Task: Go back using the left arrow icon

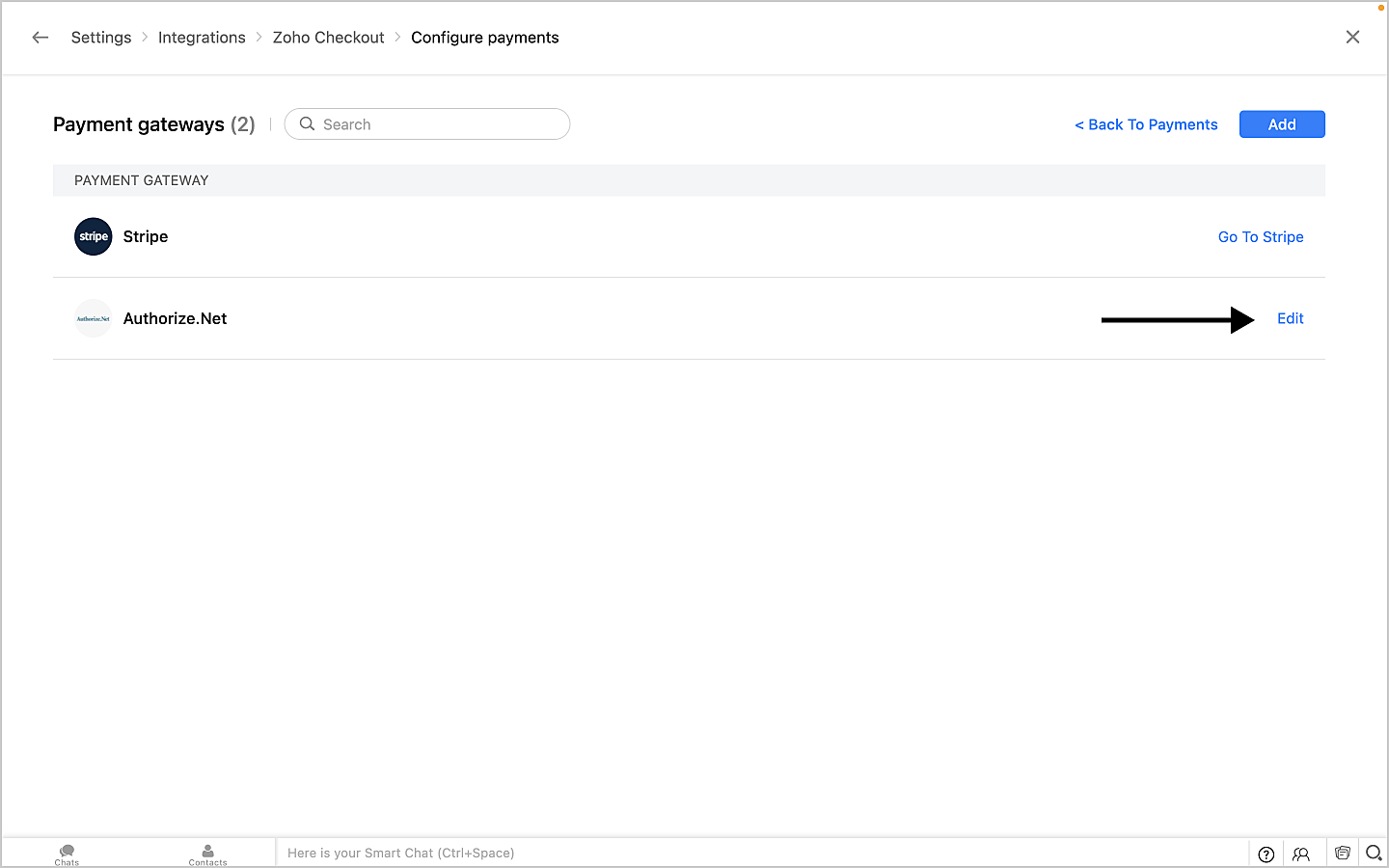Action: pyautogui.click(x=41, y=38)
